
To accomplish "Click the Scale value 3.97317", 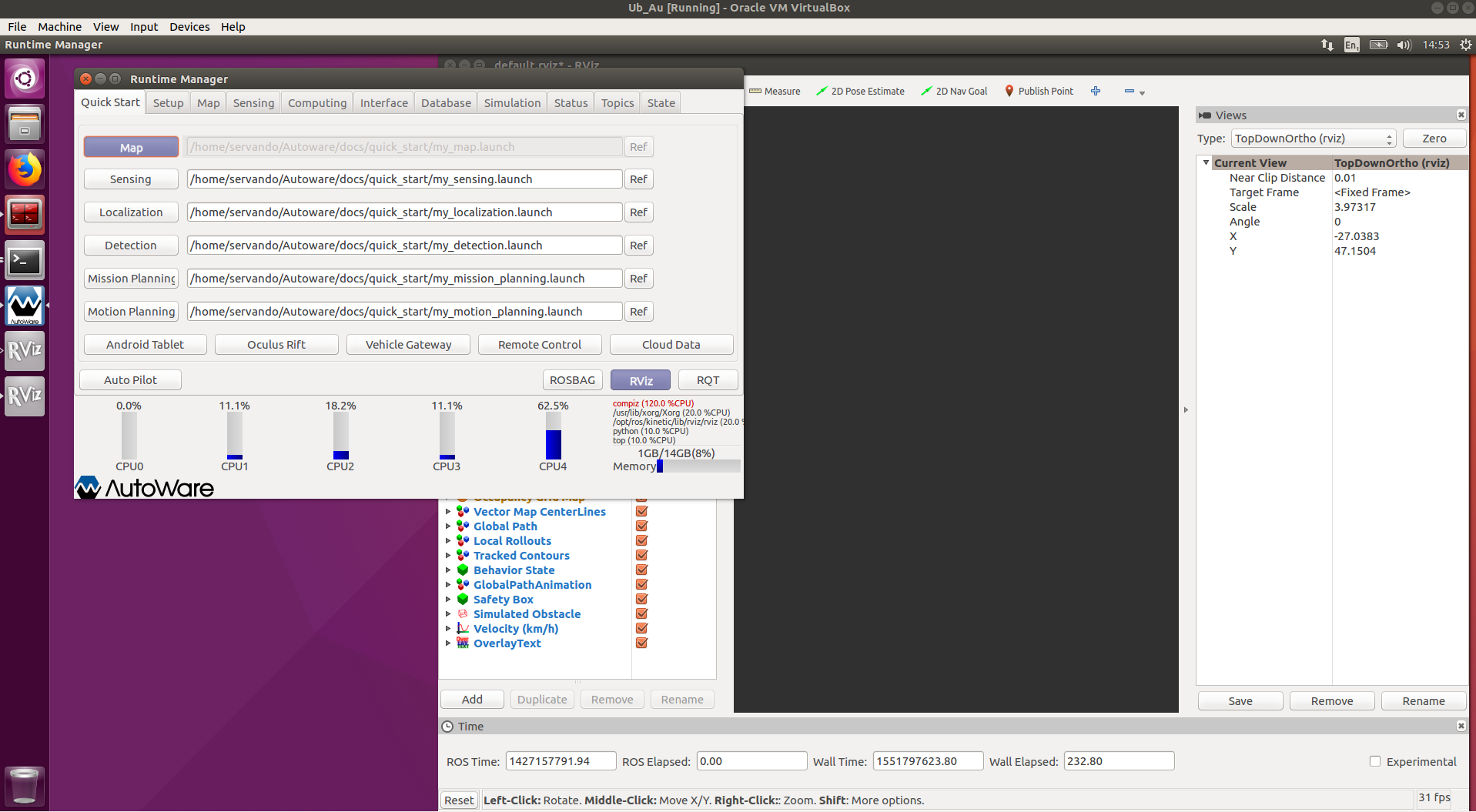I will (x=1354, y=206).
